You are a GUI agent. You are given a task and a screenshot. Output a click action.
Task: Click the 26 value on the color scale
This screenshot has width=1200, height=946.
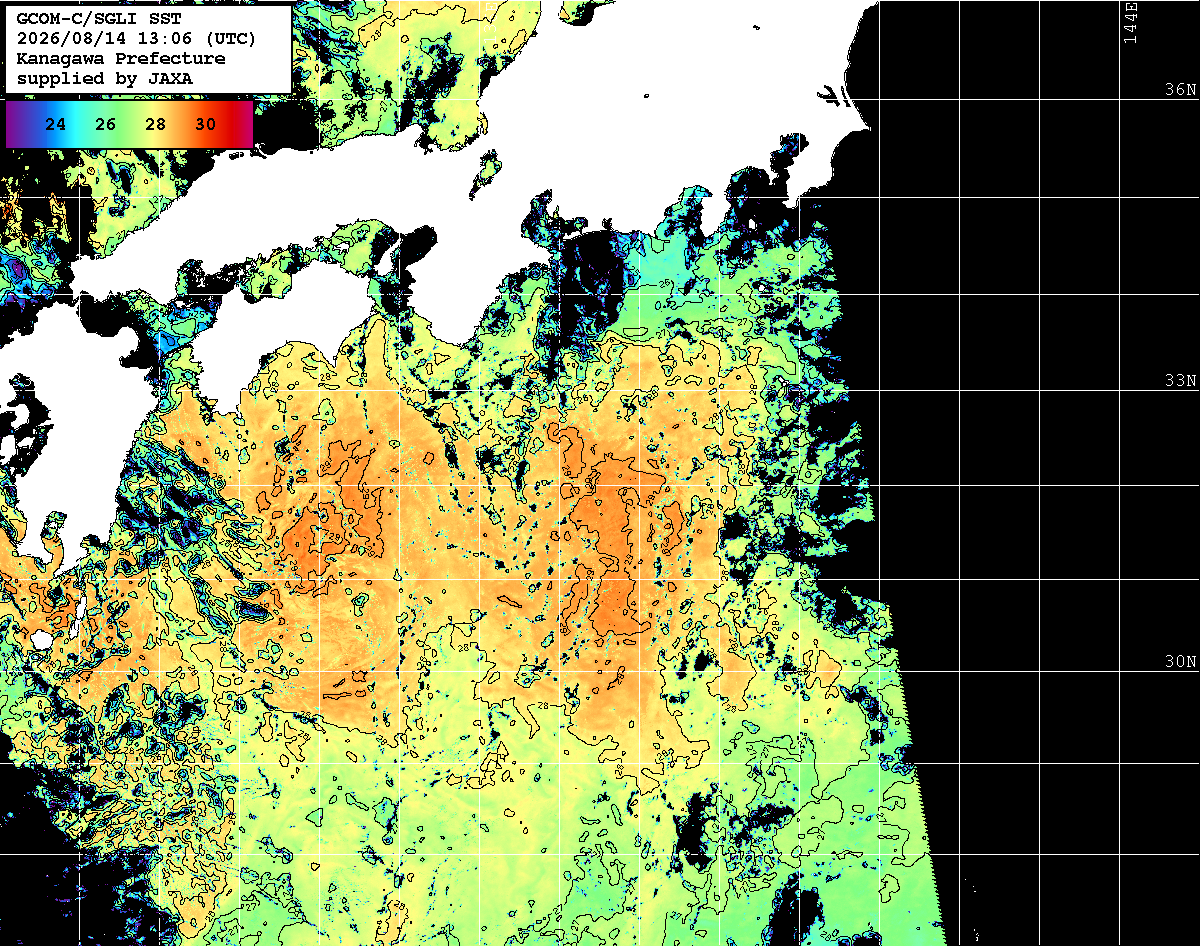point(106,124)
